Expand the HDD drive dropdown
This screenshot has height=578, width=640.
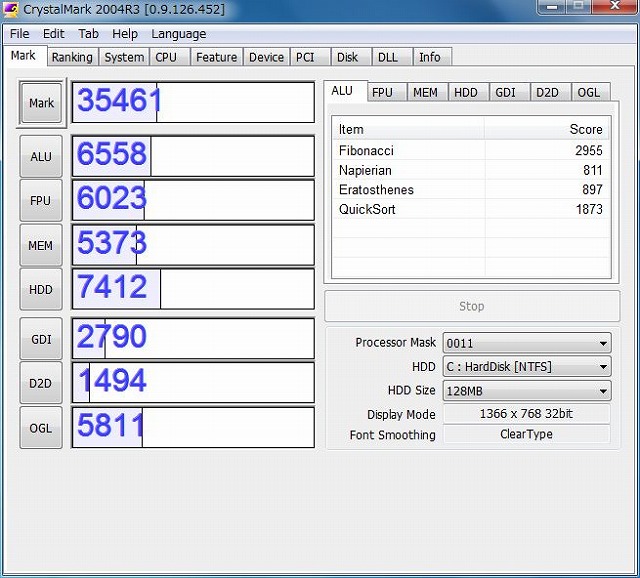[x=527, y=367]
